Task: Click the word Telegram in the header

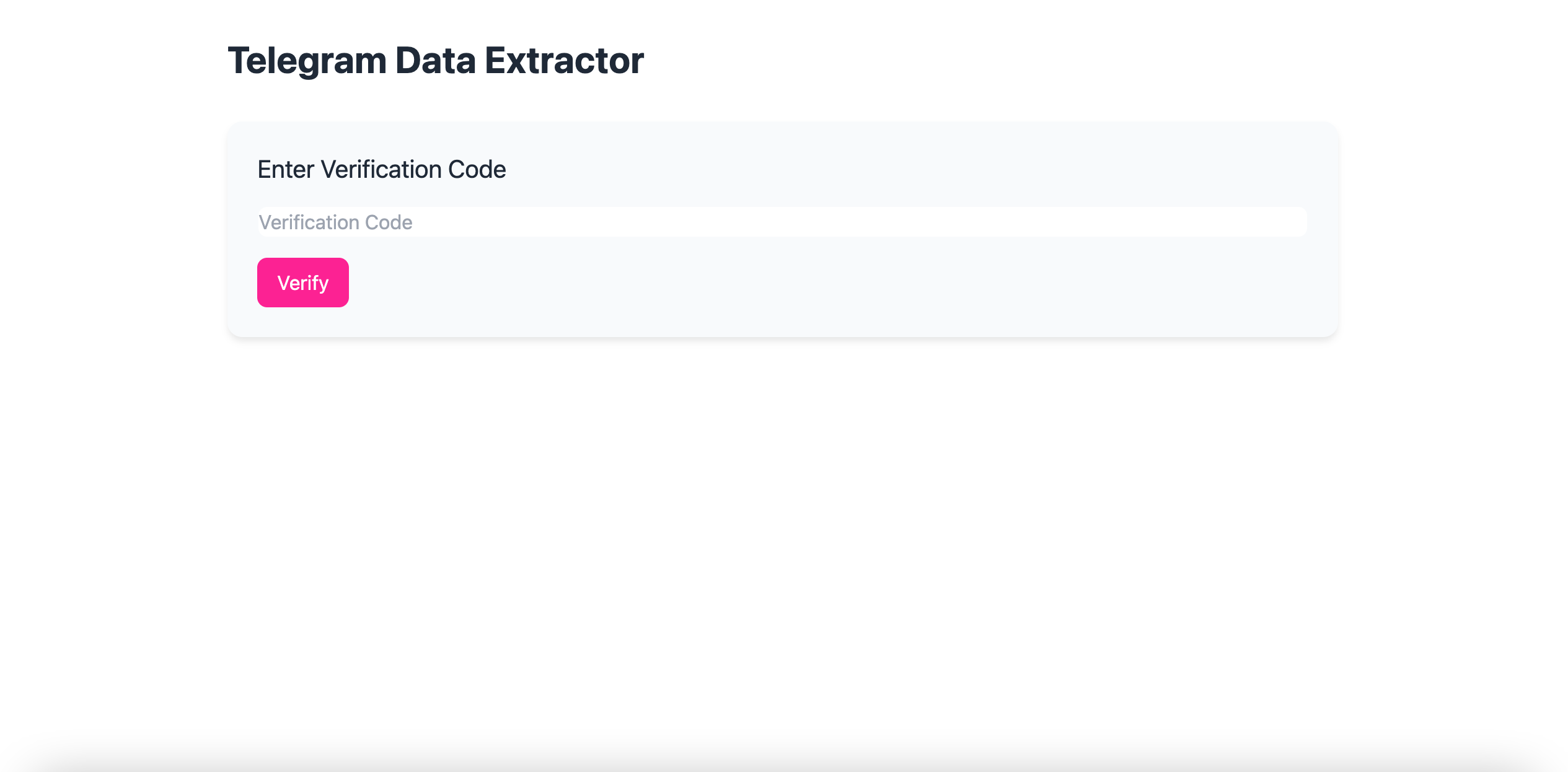Action: 307,61
